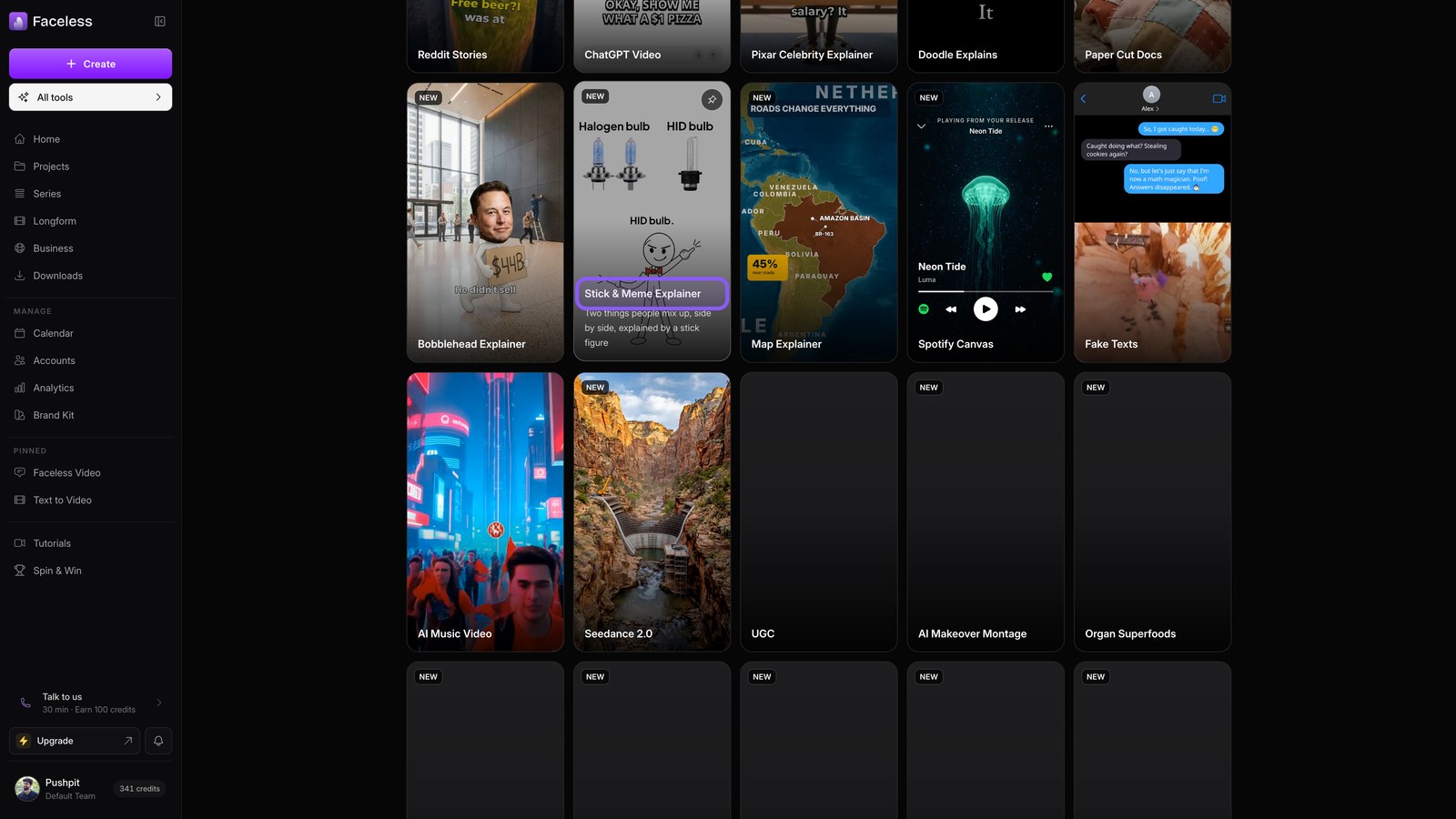
Task: Open the Doodle Explains template
Action: point(986,36)
